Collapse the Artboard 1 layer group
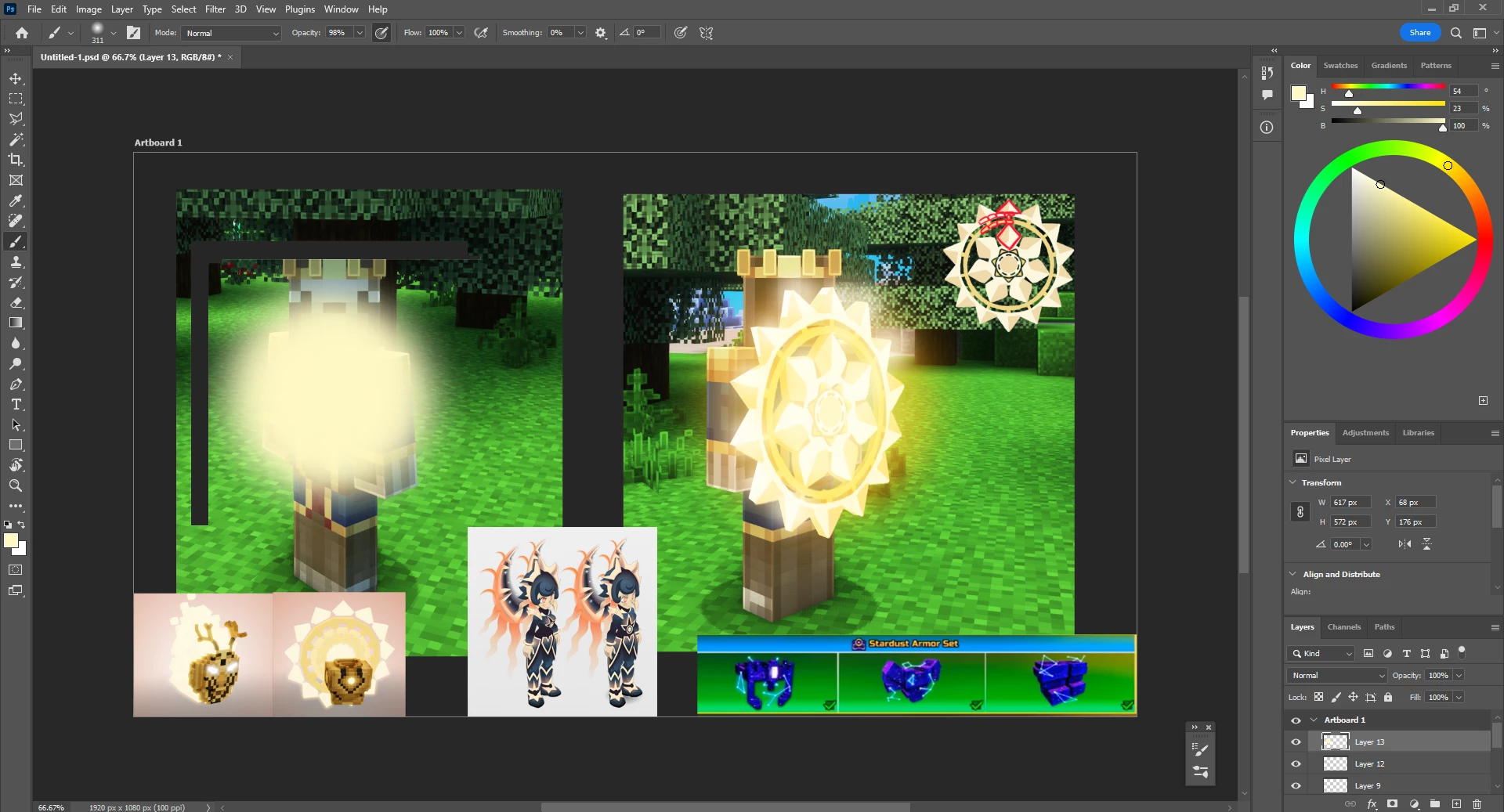The image size is (1504, 812). click(1314, 720)
